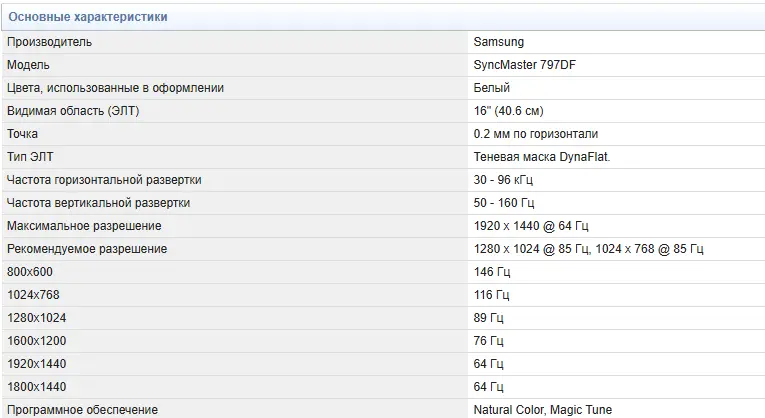Click the '50 - 160 Гц' value
Screen dimensions: 765x418
(x=504, y=203)
